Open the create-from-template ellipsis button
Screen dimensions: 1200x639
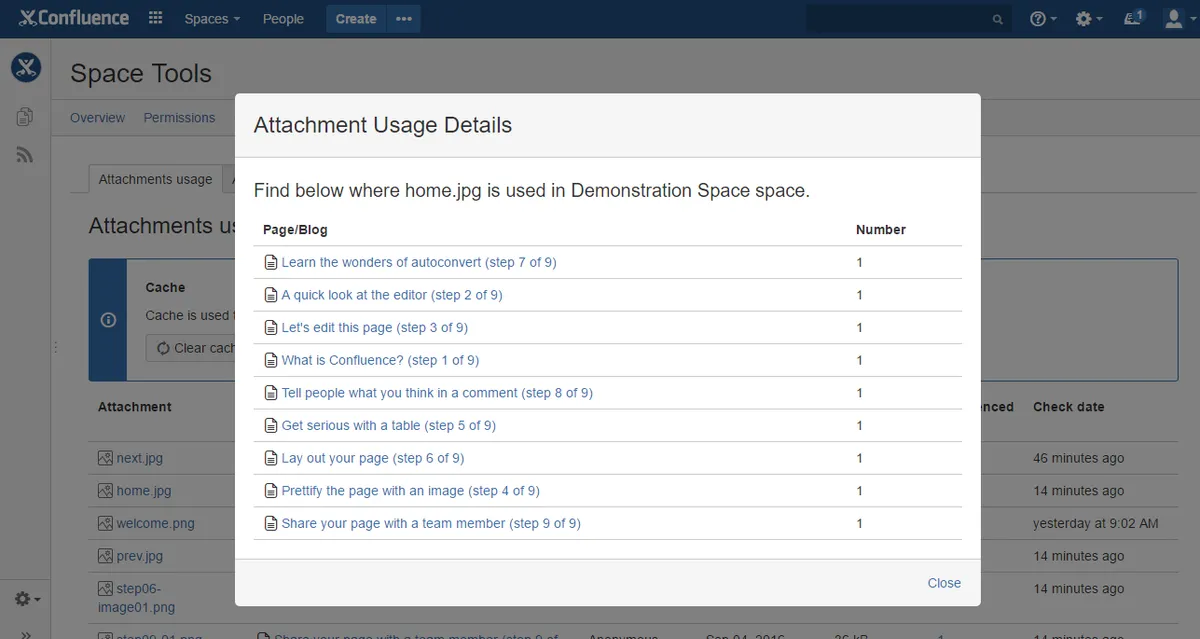404,19
